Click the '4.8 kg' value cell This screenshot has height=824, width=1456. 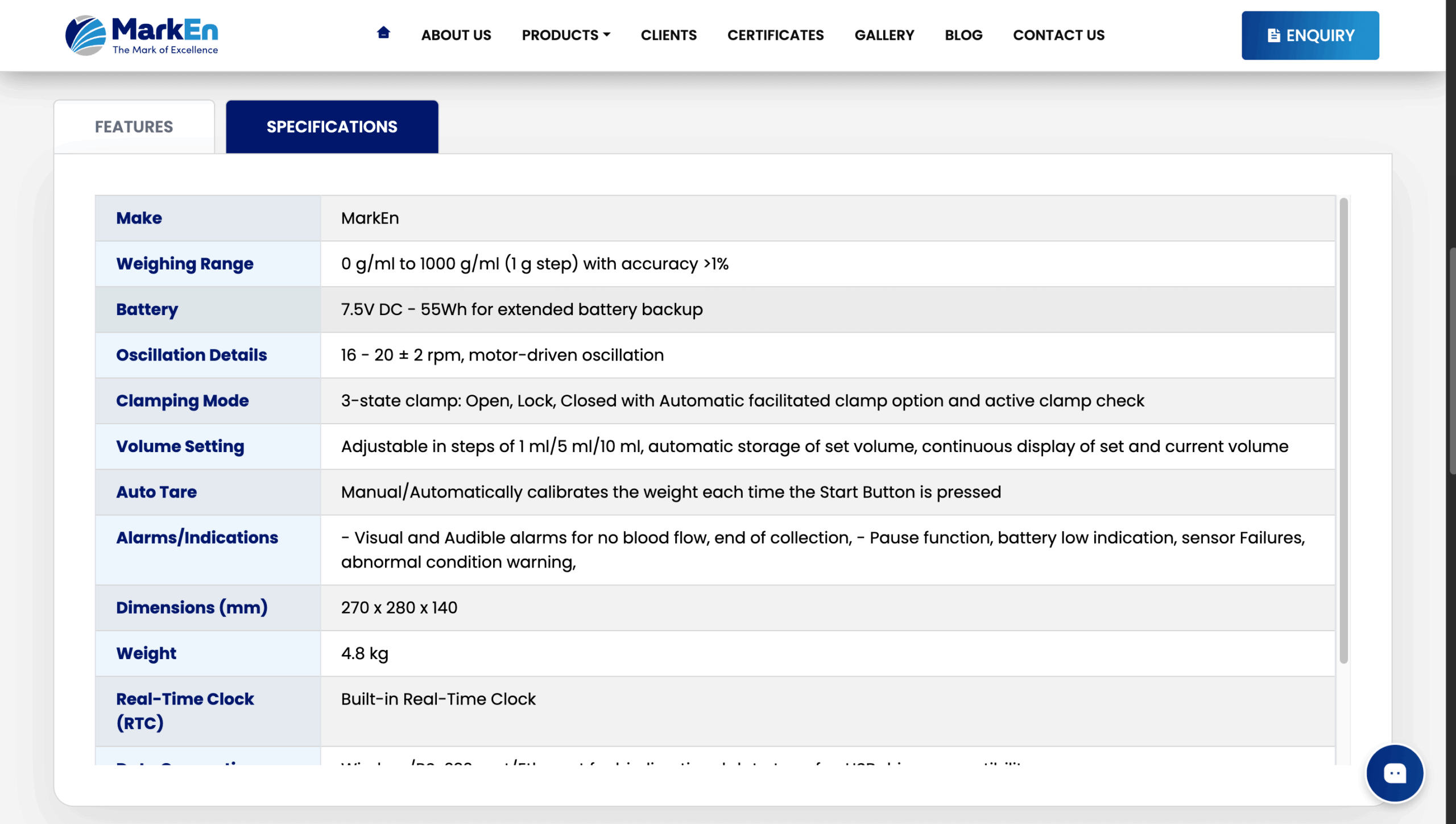tap(365, 653)
